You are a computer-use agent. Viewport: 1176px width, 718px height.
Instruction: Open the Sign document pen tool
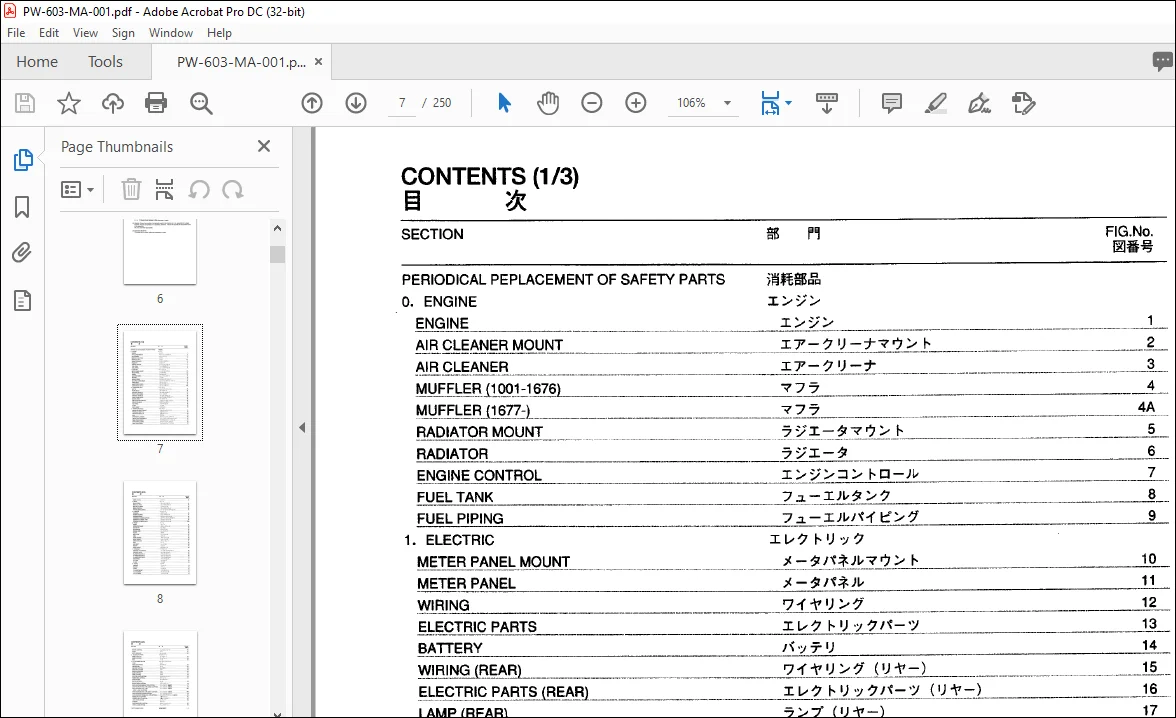click(980, 103)
